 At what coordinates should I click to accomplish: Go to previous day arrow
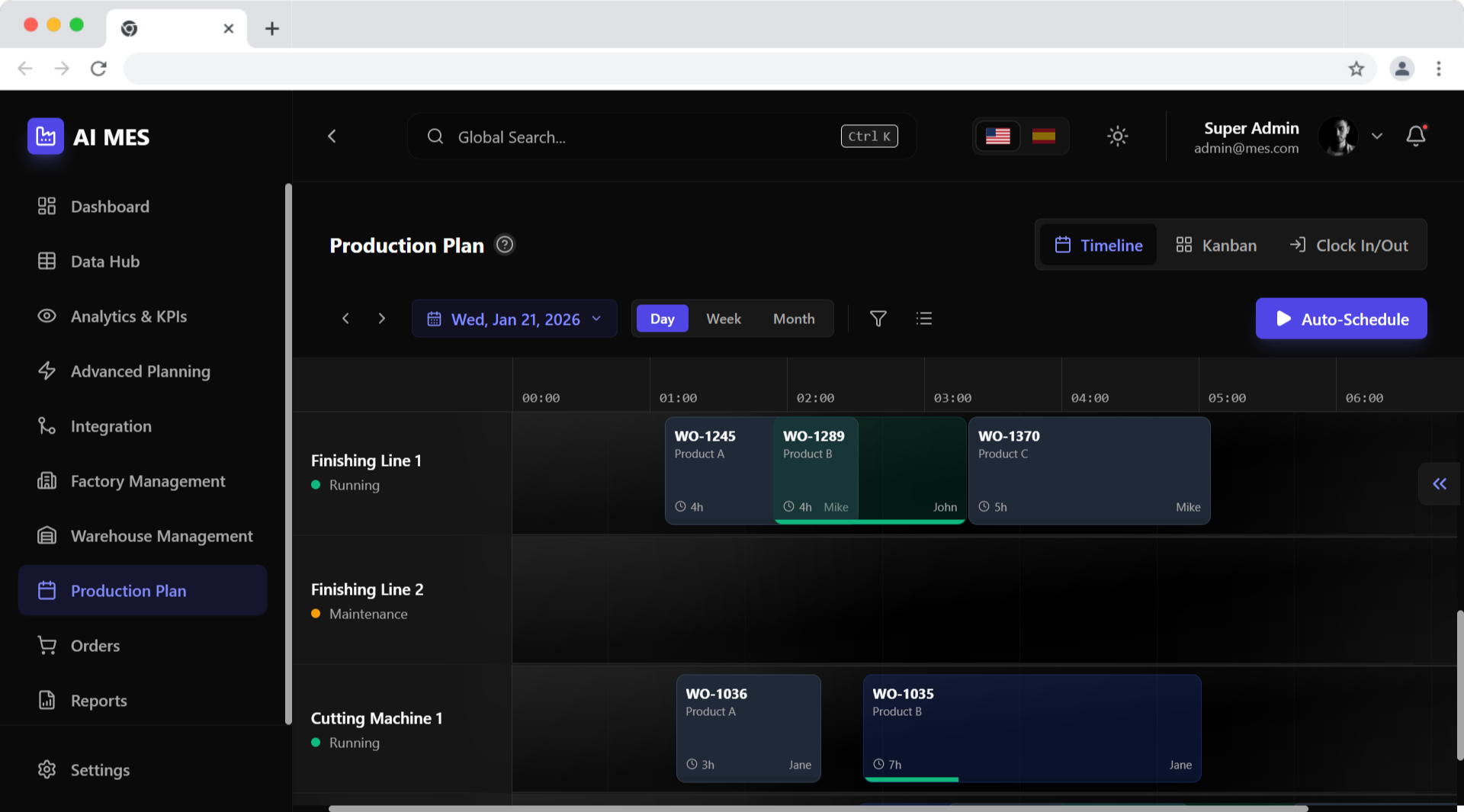(x=345, y=319)
